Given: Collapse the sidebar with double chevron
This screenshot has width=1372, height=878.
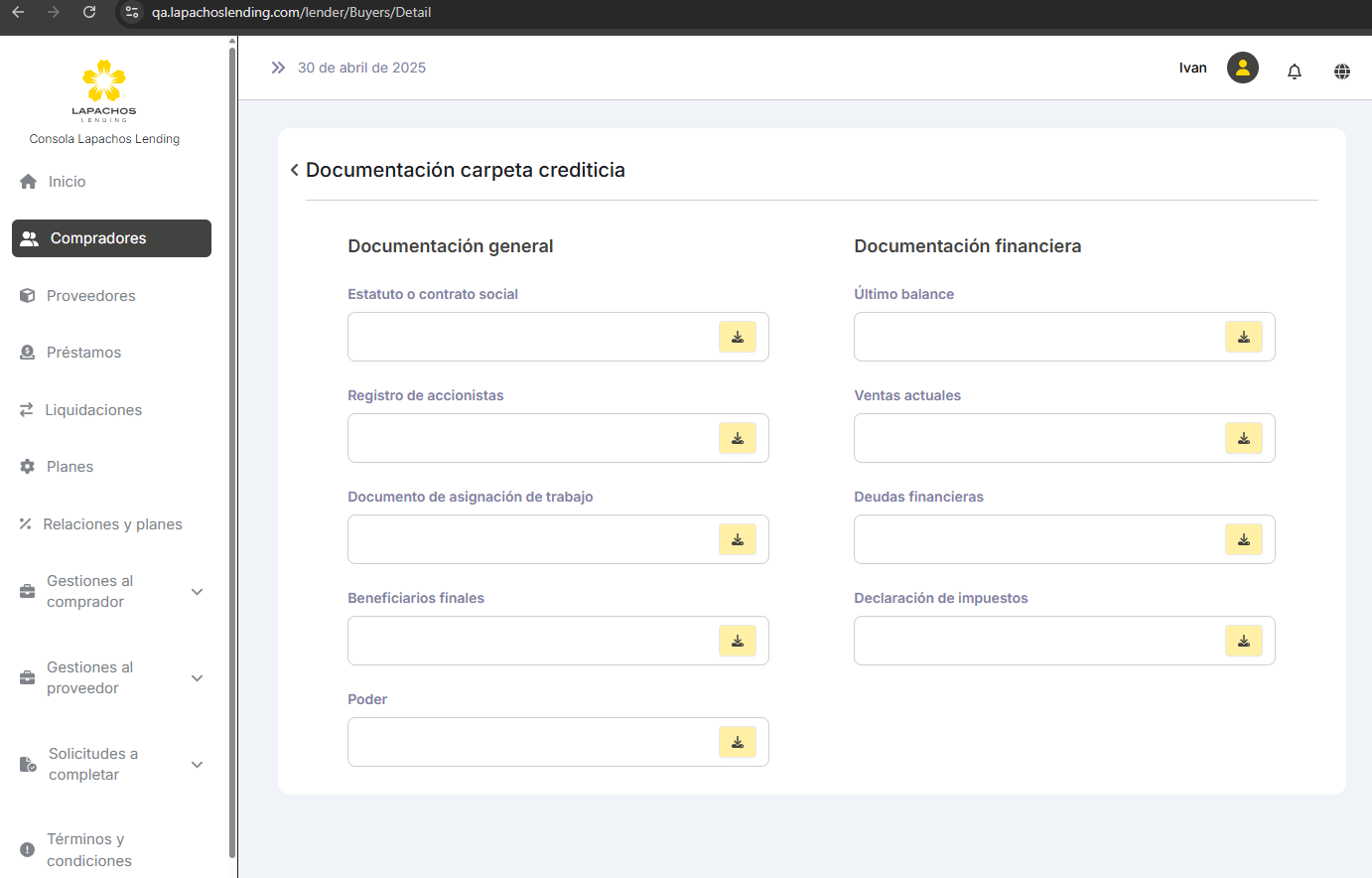Looking at the screenshot, I should [x=278, y=68].
